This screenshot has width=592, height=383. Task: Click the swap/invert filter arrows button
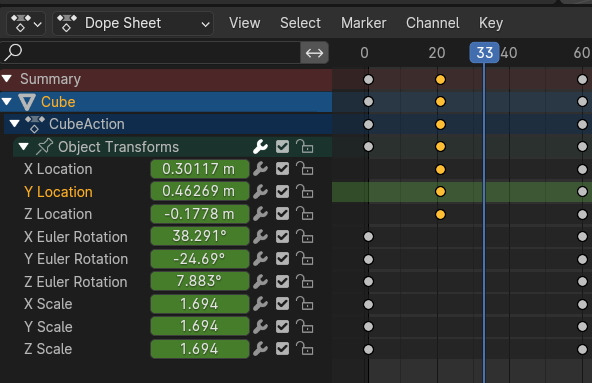pyautogui.click(x=314, y=53)
